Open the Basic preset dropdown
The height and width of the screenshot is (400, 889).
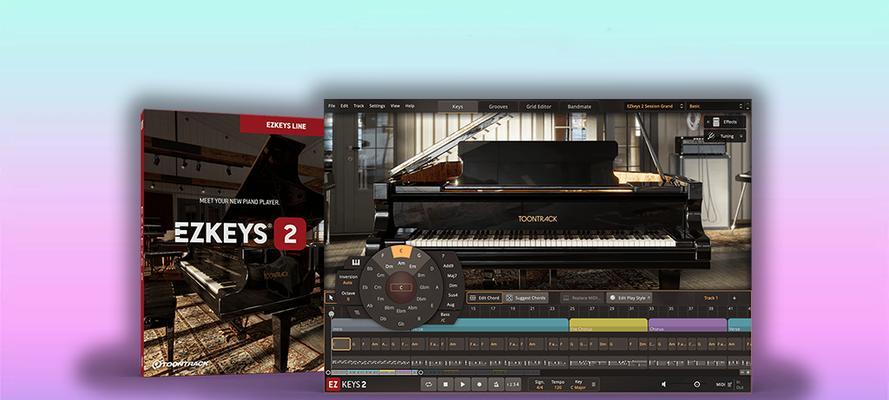tap(716, 106)
